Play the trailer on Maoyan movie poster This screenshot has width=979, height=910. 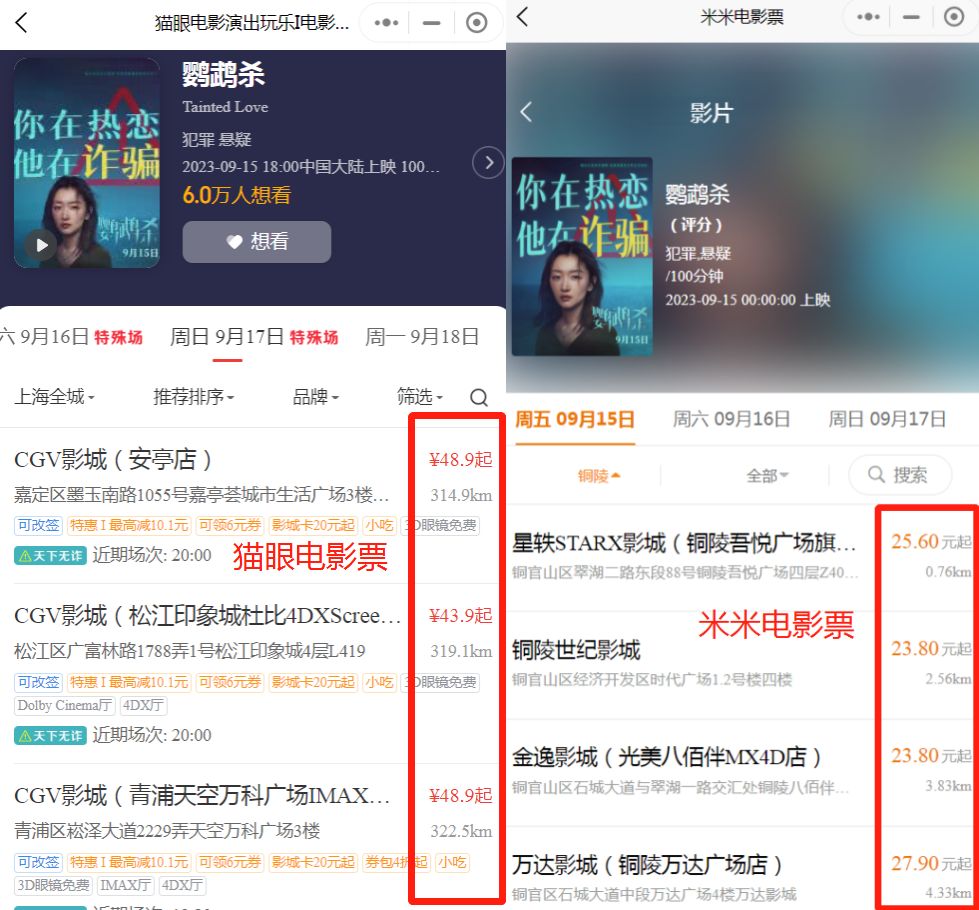[41, 244]
